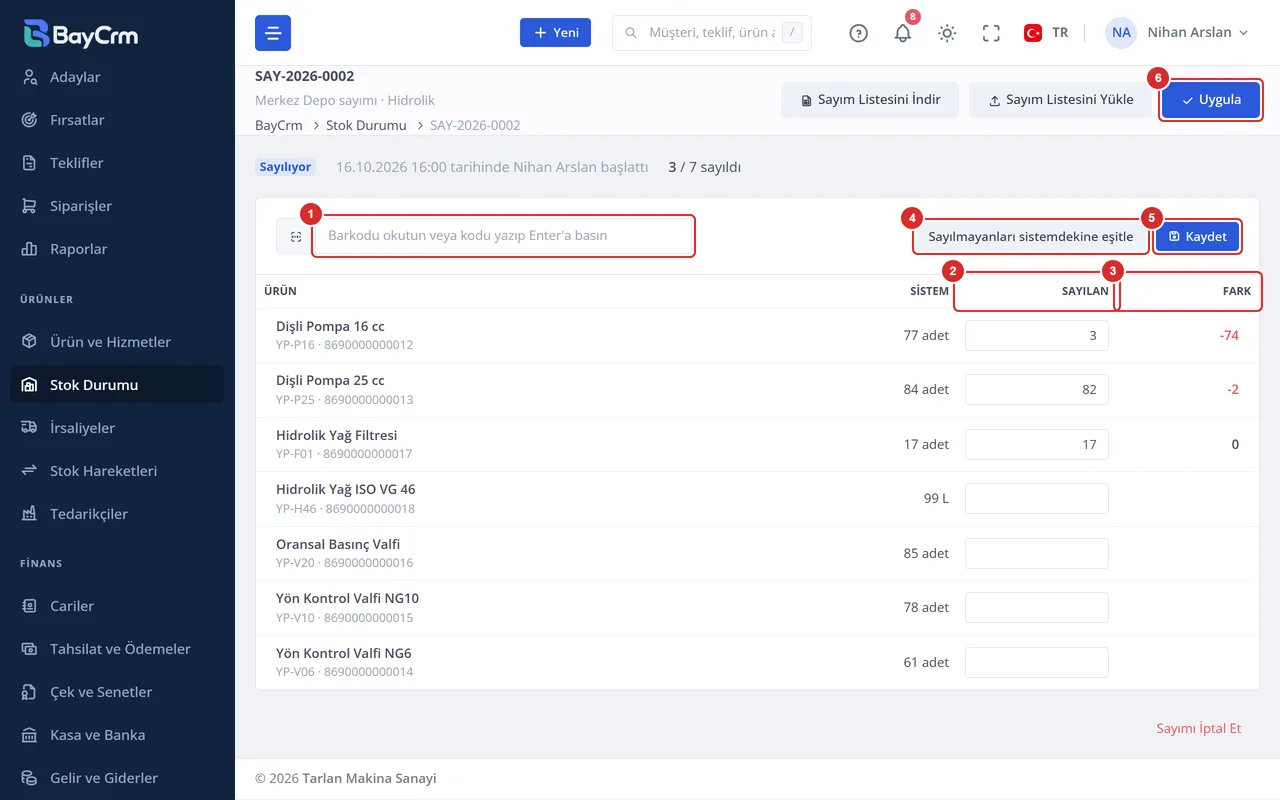Open Cariler sidebar item

117,606
